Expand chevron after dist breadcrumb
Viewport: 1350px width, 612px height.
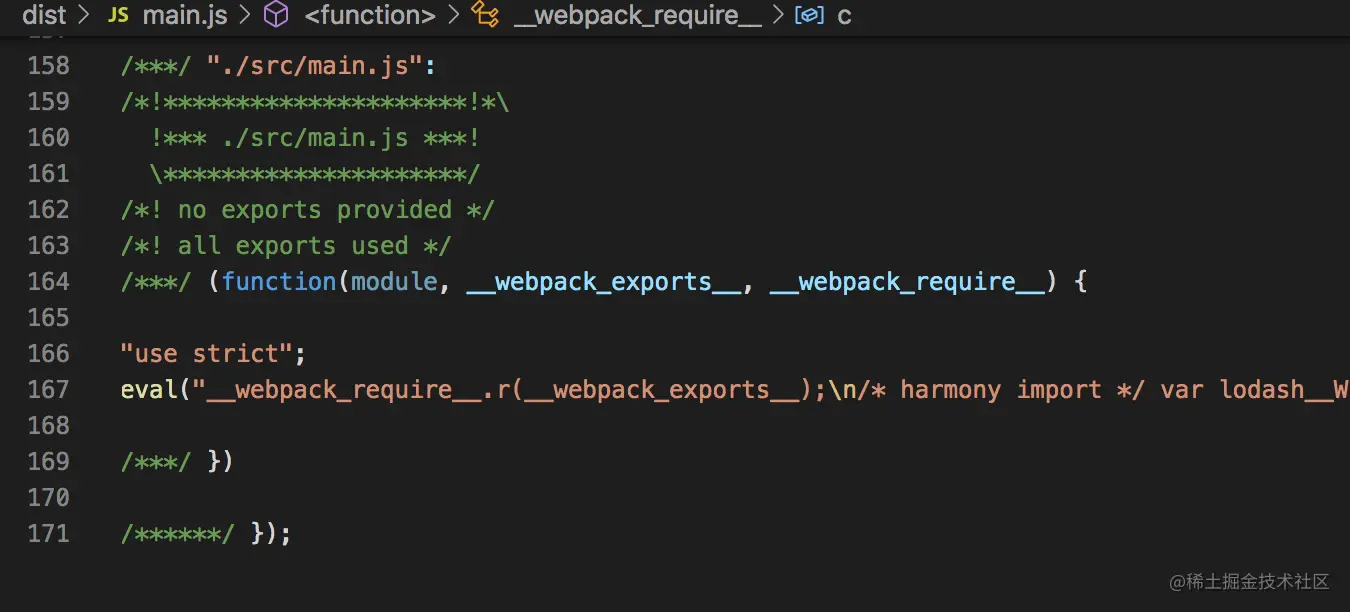pos(85,15)
